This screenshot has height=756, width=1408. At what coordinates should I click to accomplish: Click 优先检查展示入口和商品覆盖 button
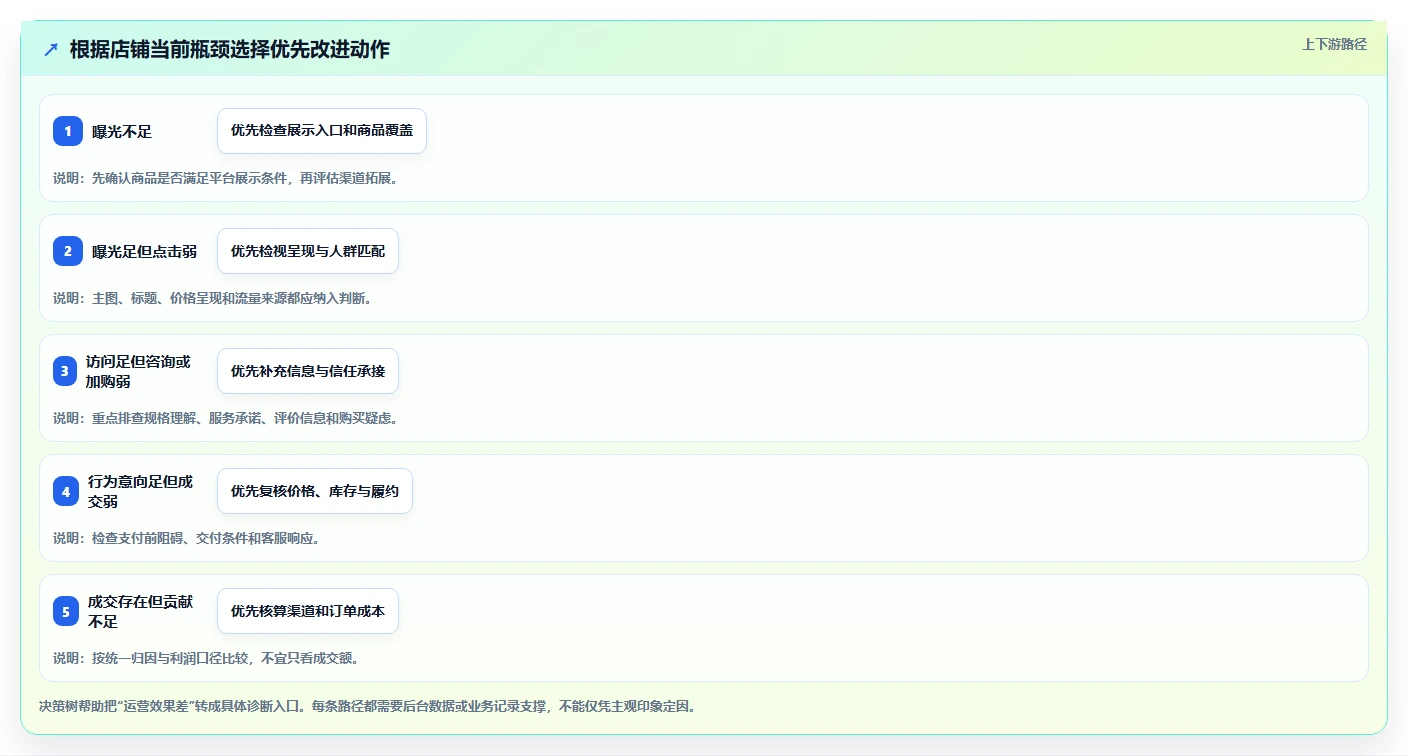322,131
